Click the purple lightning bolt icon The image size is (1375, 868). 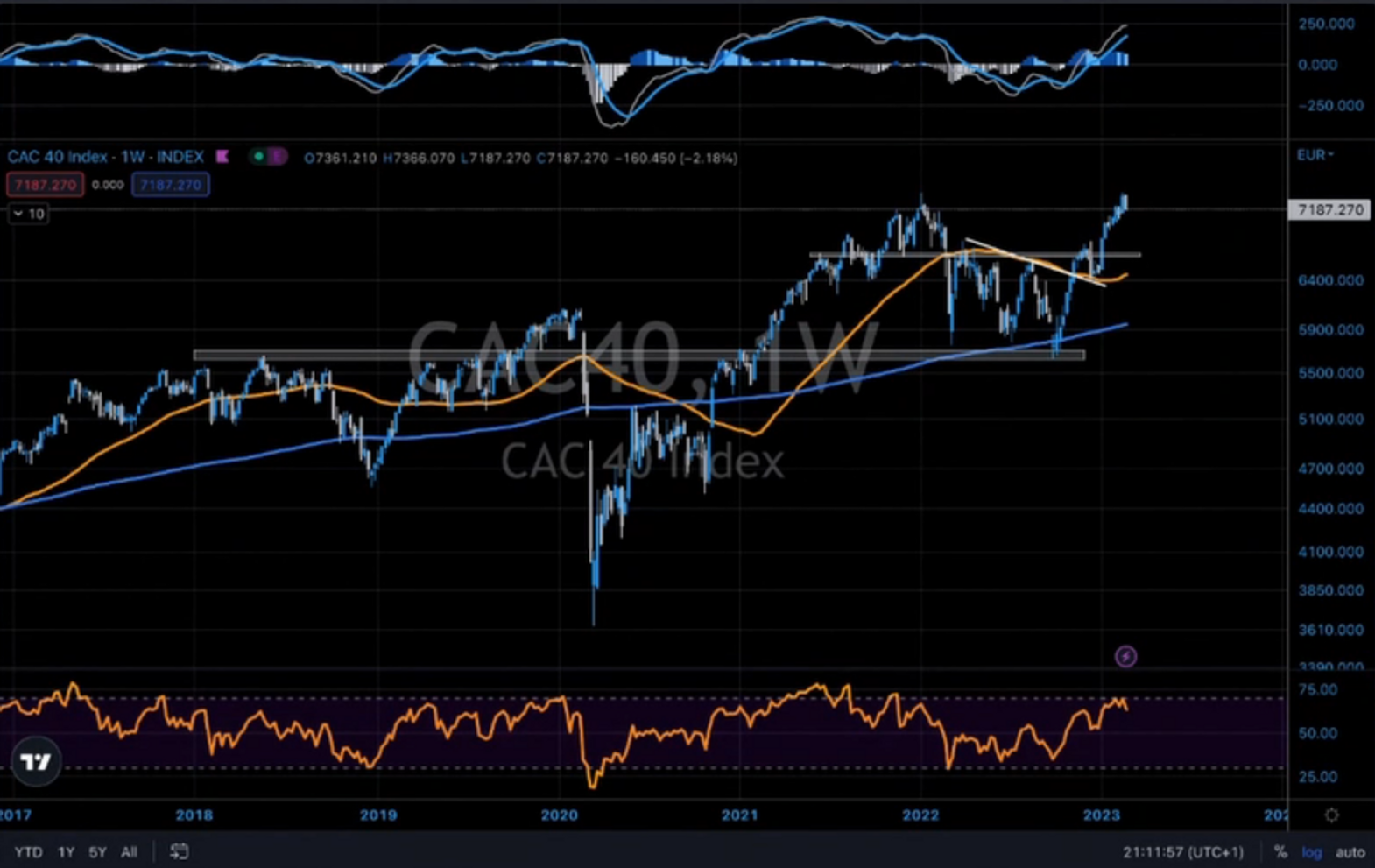(x=1125, y=656)
